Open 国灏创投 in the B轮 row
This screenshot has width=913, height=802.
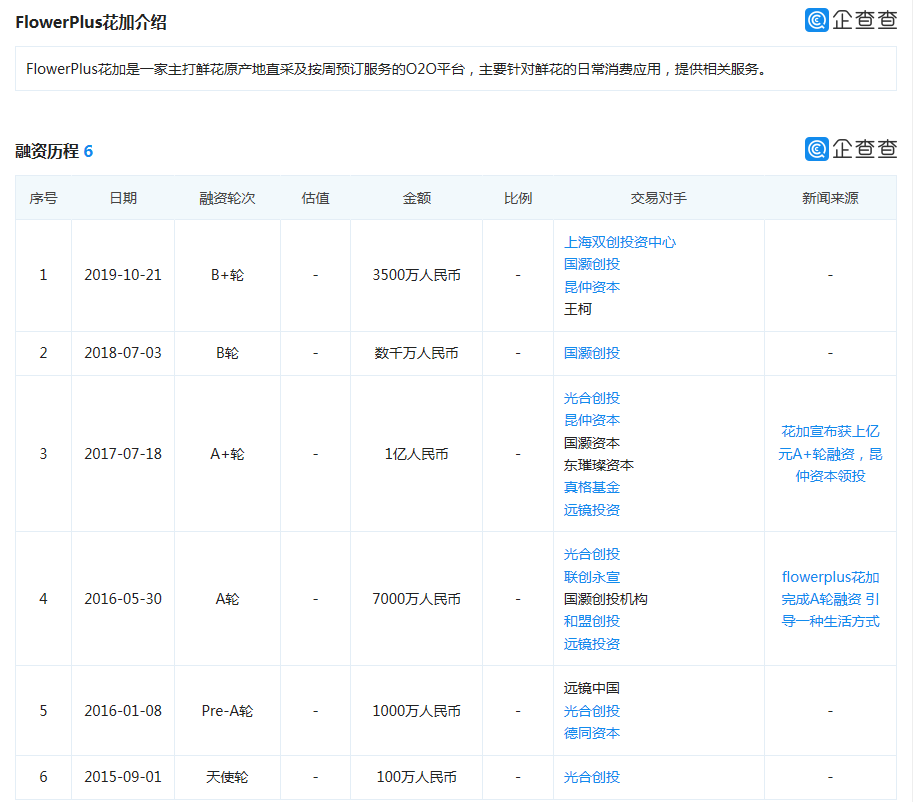[x=592, y=353]
